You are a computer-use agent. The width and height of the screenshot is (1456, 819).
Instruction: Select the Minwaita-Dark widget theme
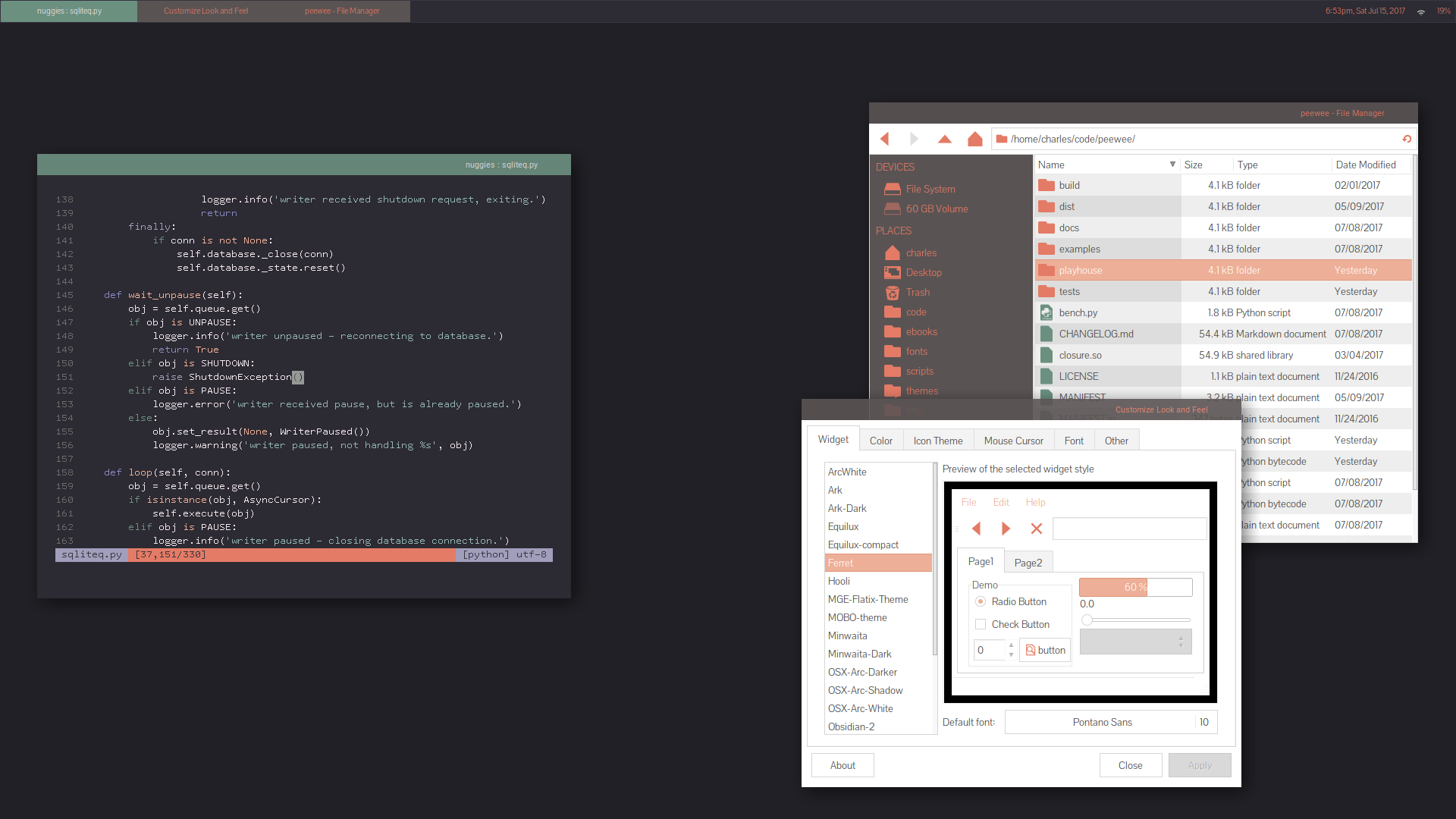[859, 654]
